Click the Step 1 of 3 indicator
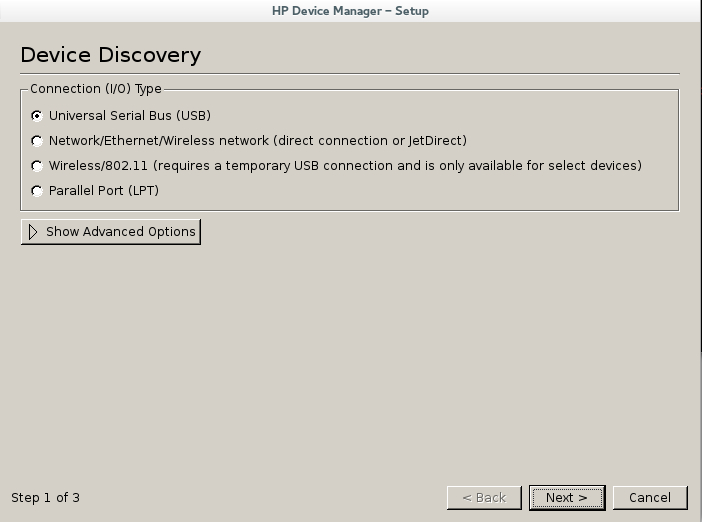The height and width of the screenshot is (522, 702). pyautogui.click(x=45, y=498)
